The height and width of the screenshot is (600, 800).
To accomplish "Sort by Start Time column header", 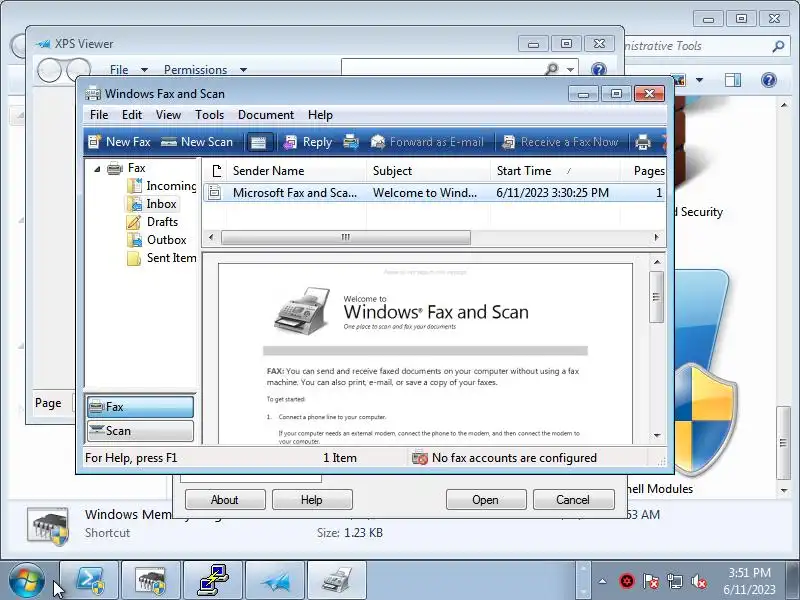I will 556,170.
